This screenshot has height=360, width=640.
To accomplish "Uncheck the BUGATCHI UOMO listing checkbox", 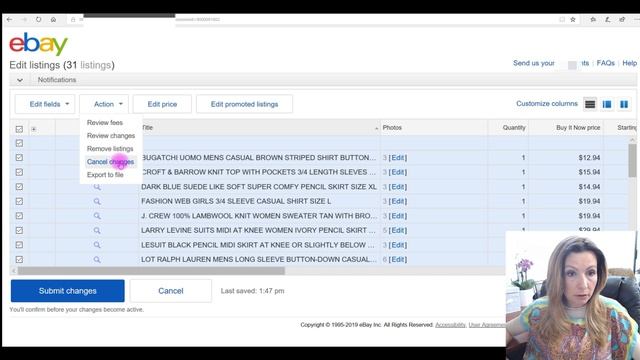I will point(19,158).
